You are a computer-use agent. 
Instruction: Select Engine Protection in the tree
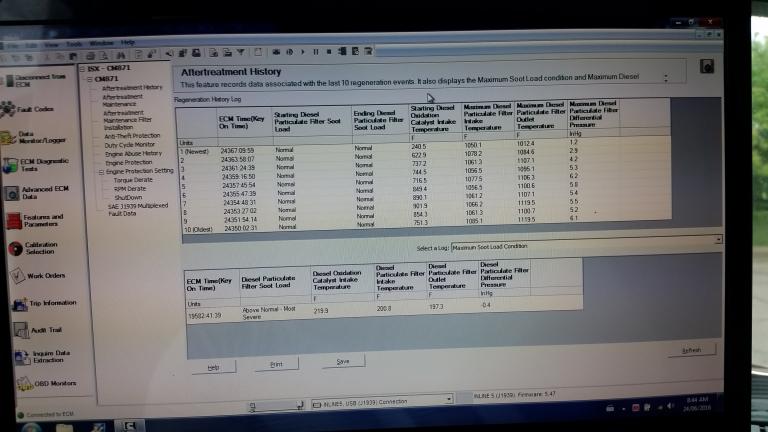[128, 163]
